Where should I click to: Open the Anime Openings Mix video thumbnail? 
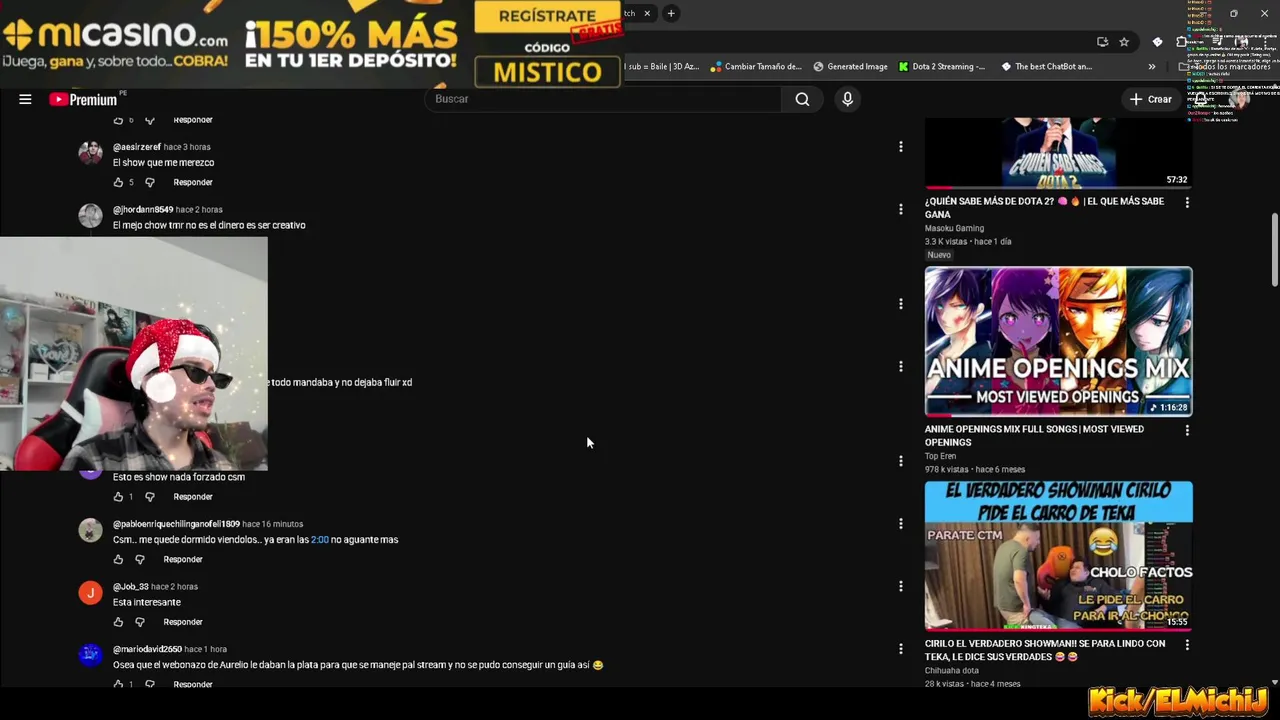[x=1058, y=341]
